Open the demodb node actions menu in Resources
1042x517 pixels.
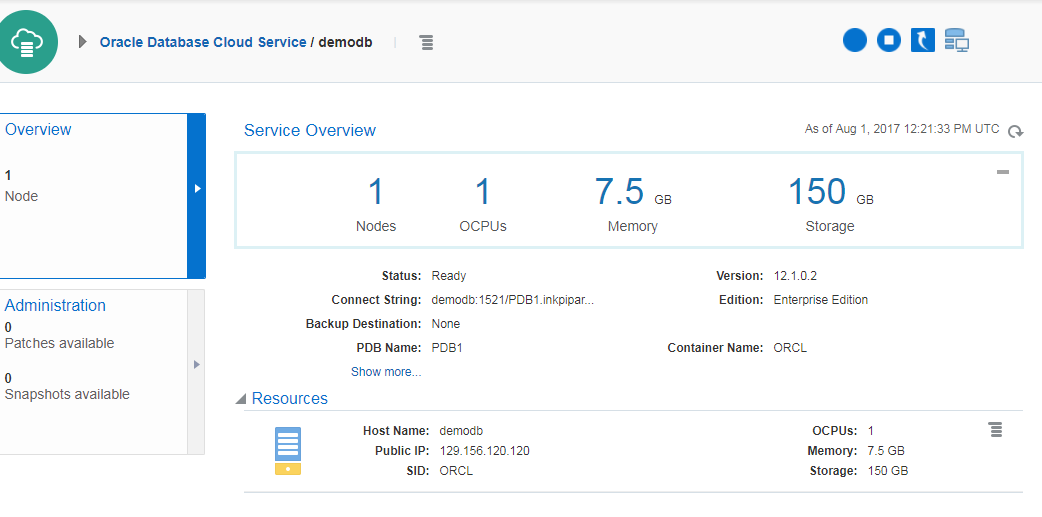click(x=995, y=430)
